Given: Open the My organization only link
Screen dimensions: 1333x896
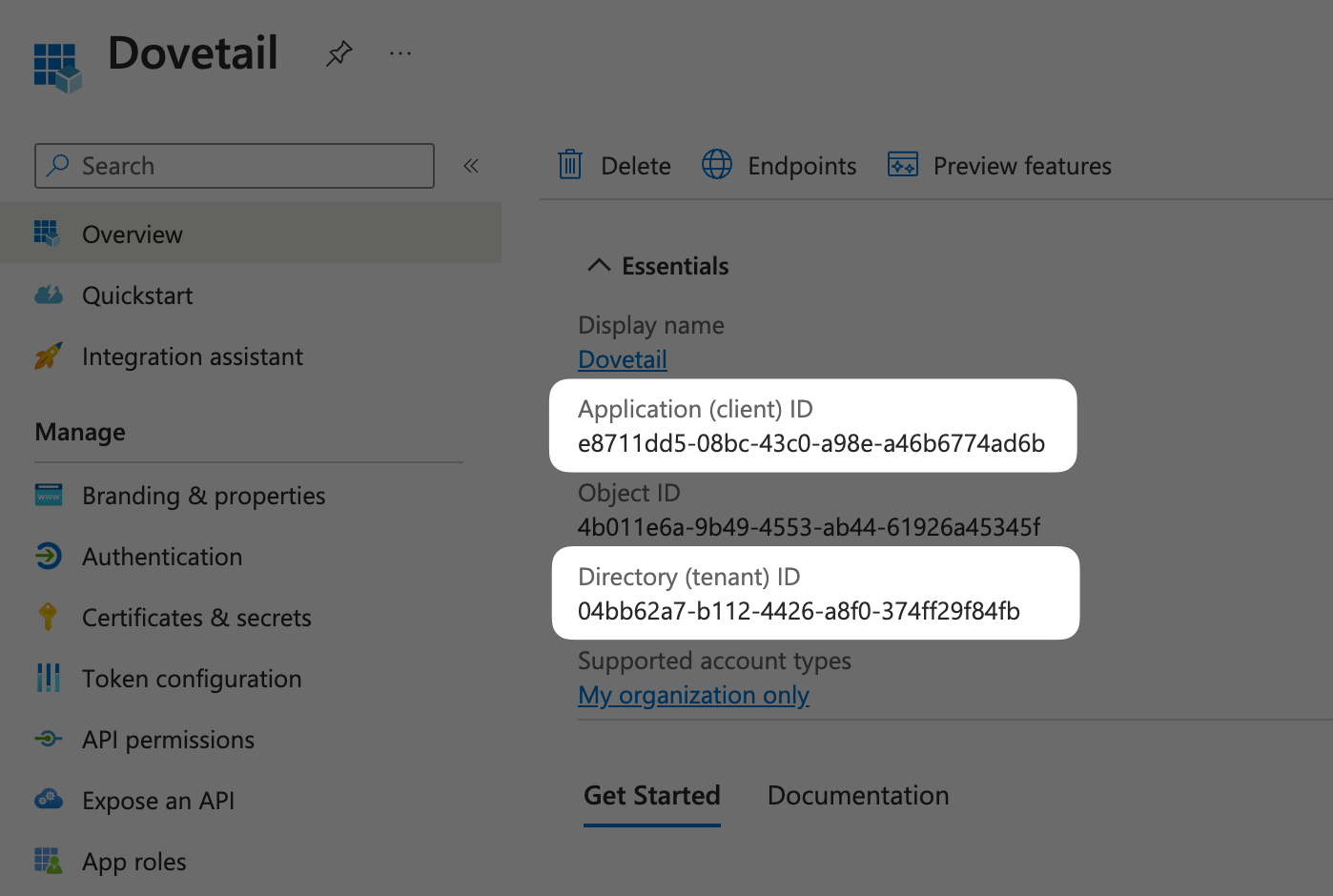Looking at the screenshot, I should coord(694,695).
